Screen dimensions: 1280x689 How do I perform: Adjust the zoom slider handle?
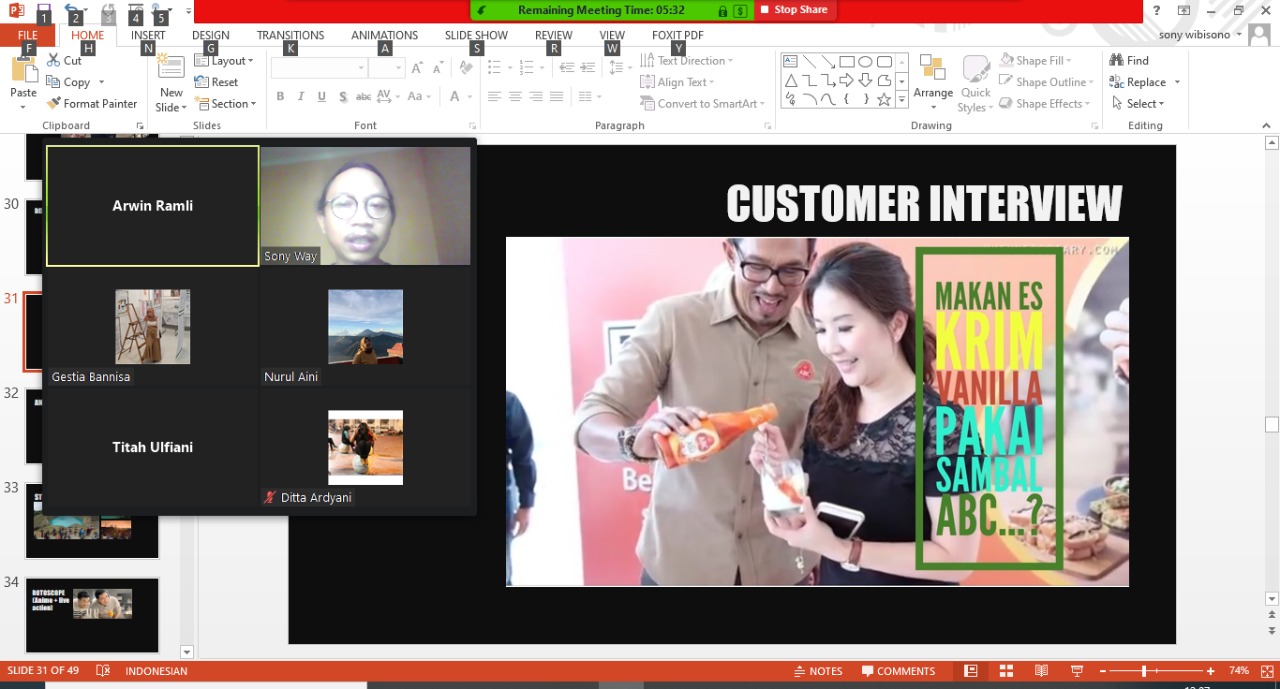click(x=1144, y=671)
